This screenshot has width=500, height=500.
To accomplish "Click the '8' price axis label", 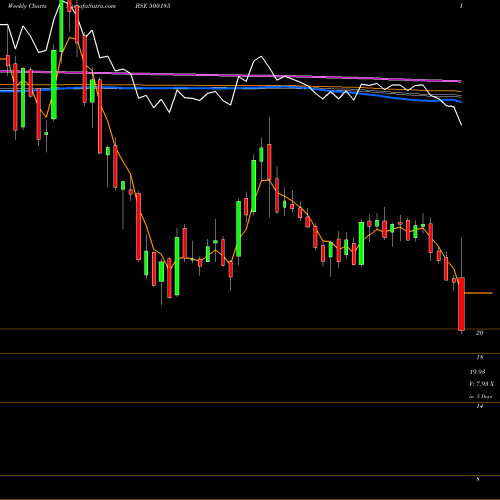I will [478, 479].
